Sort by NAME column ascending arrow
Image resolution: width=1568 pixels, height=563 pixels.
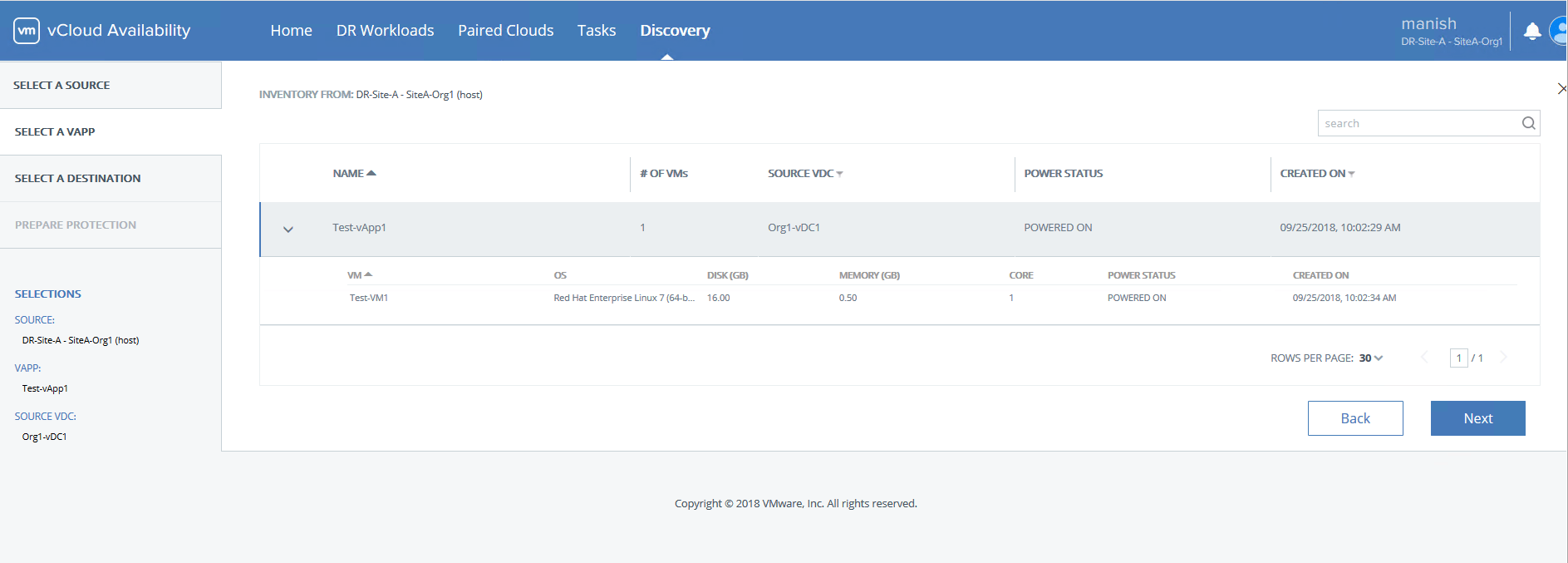371,173
